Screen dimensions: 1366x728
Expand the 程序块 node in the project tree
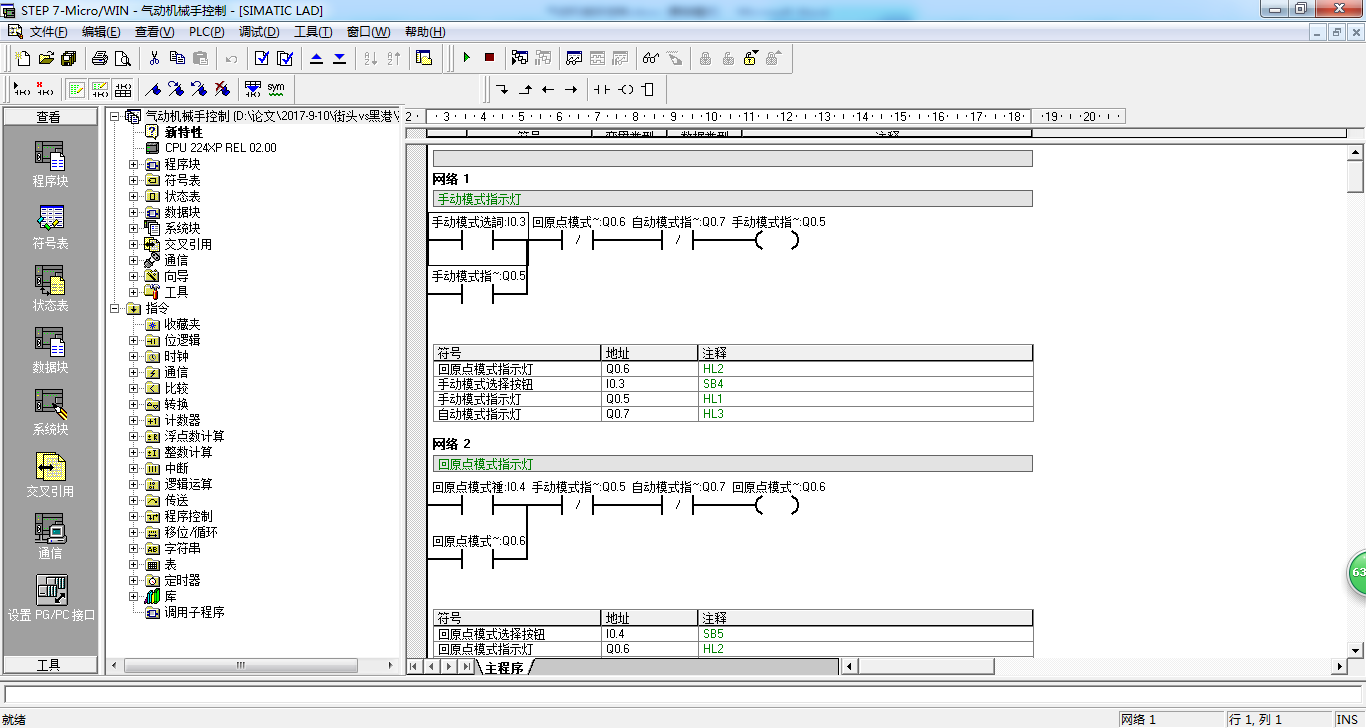click(x=134, y=164)
